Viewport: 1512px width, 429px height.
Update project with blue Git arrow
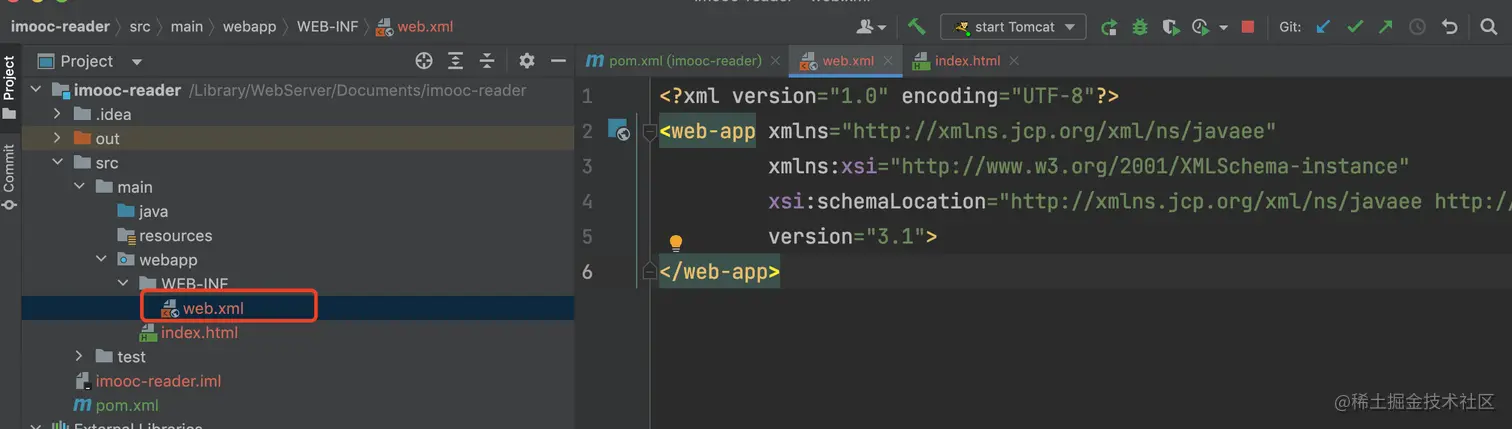[x=1323, y=27]
